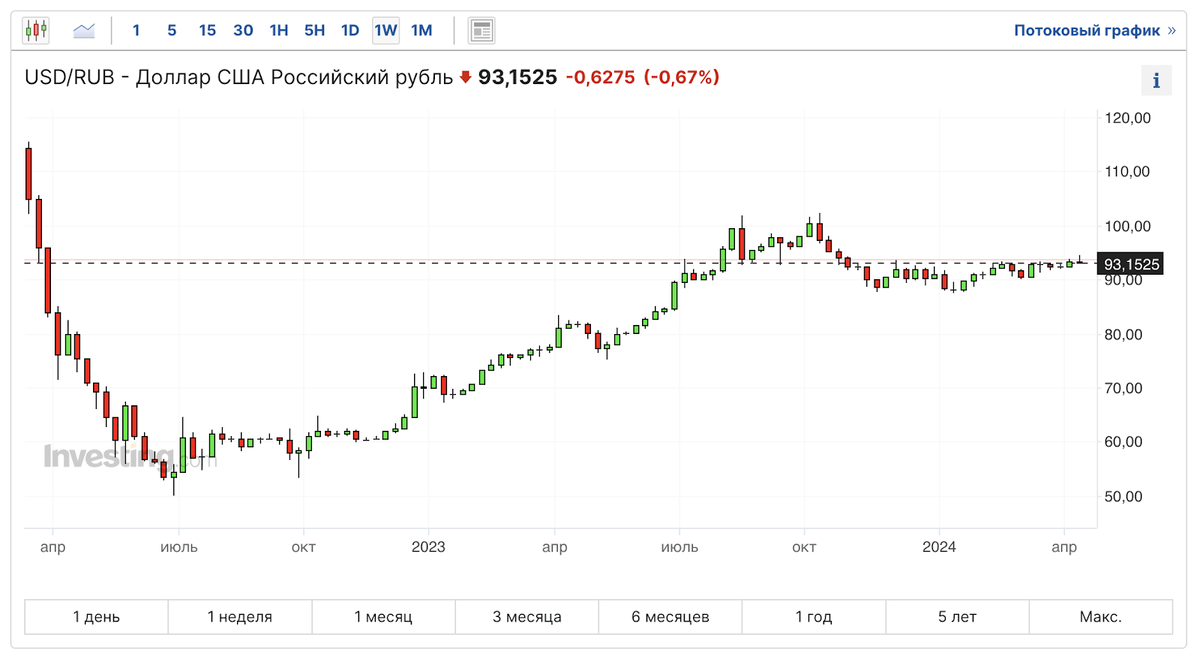Viewport: 1200px width, 659px height.
Task: Select the 1M monthly interval
Action: (422, 30)
